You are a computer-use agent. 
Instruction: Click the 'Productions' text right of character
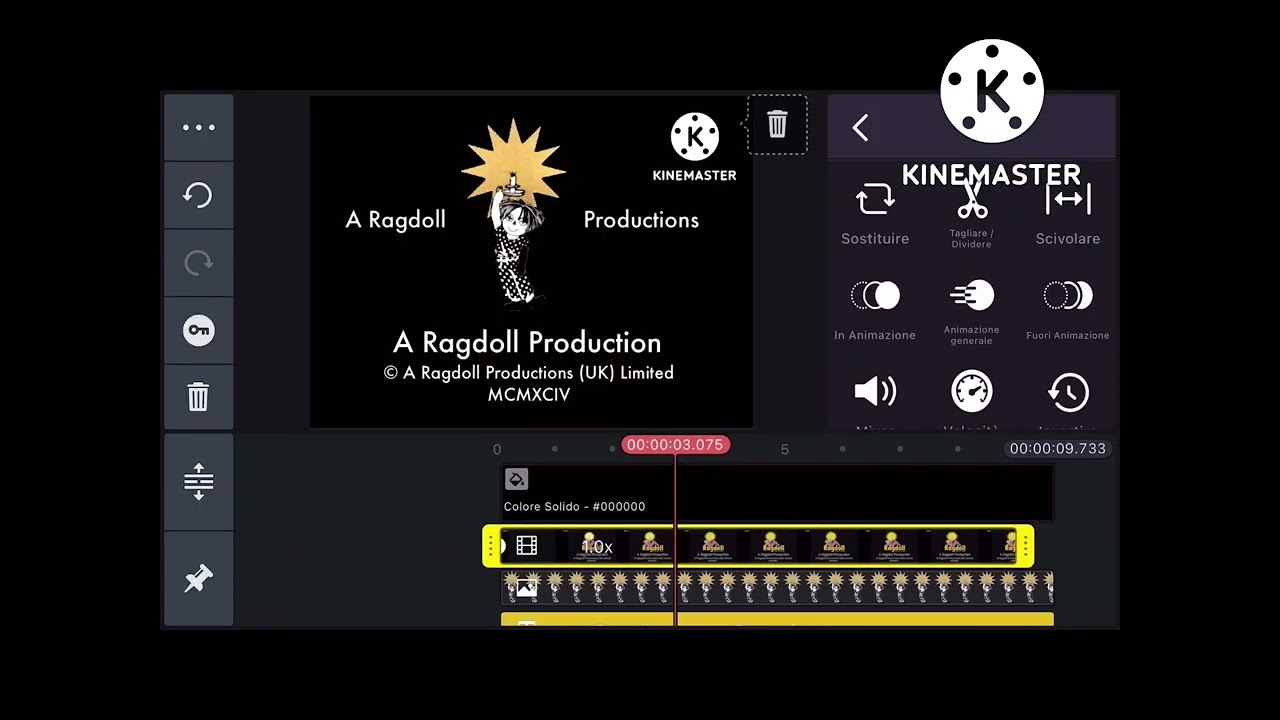tap(641, 220)
